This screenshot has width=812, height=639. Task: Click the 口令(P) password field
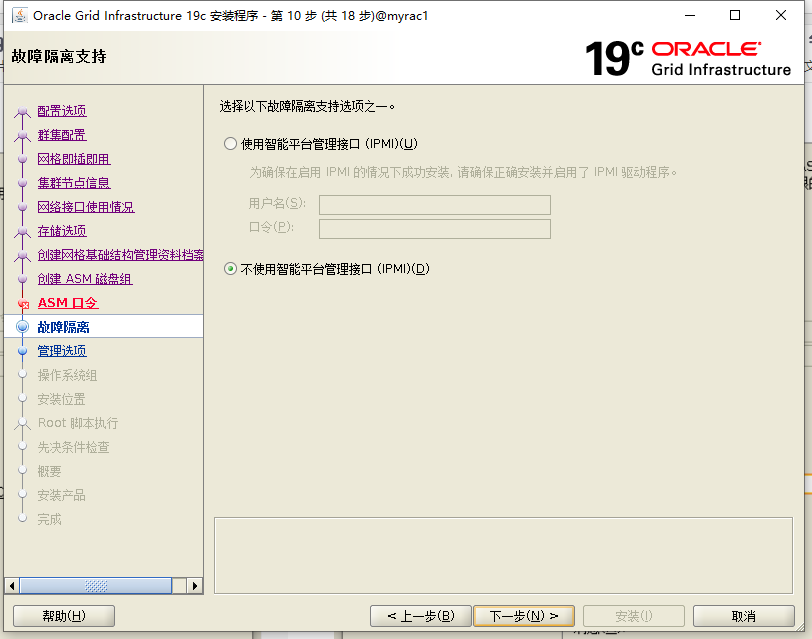click(x=434, y=228)
